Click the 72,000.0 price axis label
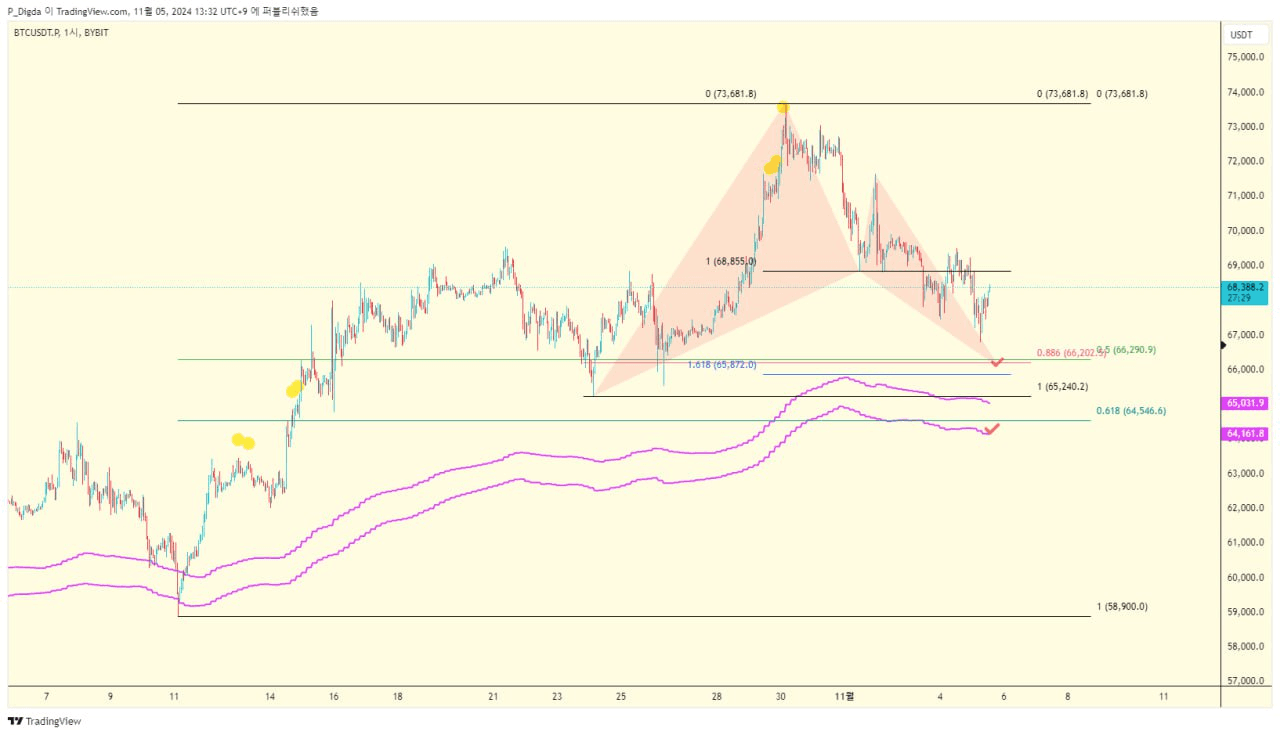Viewport: 1280px width, 735px height. click(1247, 161)
